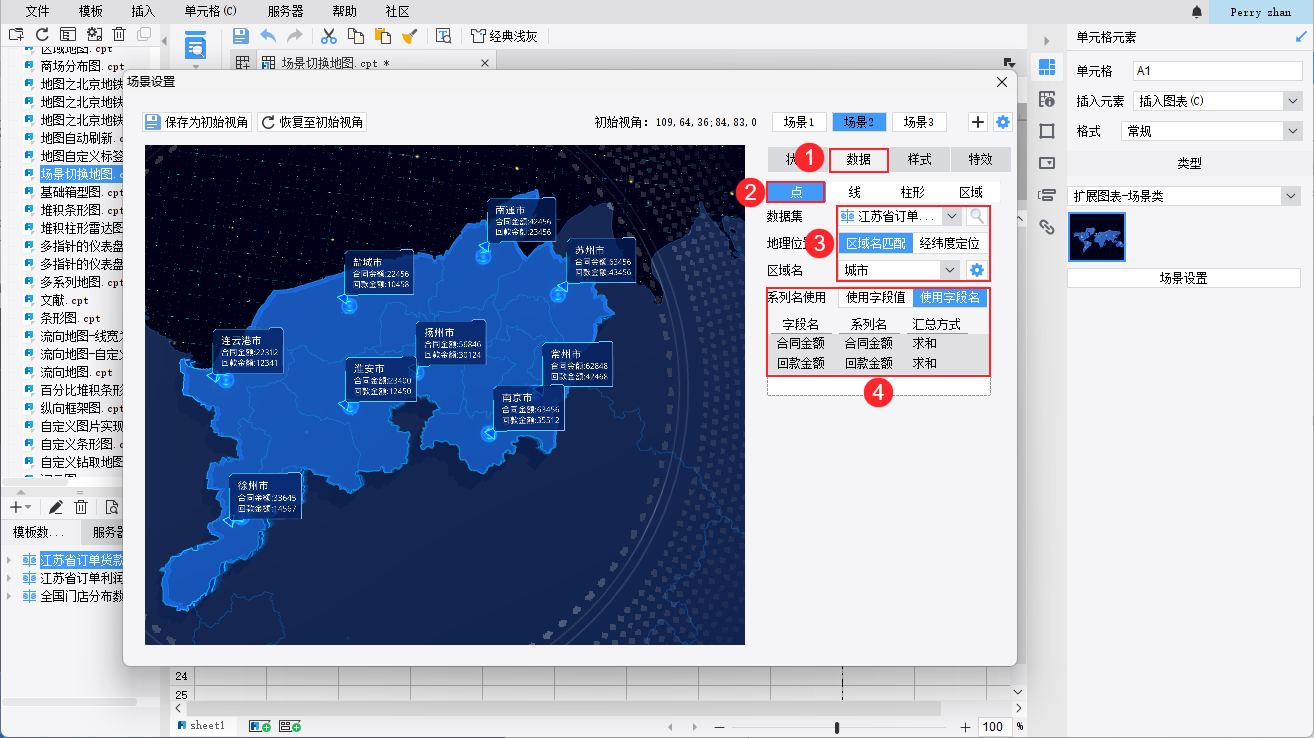Open the 区域名 城市 dropdown
Screen dimensions: 1314x738
950,270
